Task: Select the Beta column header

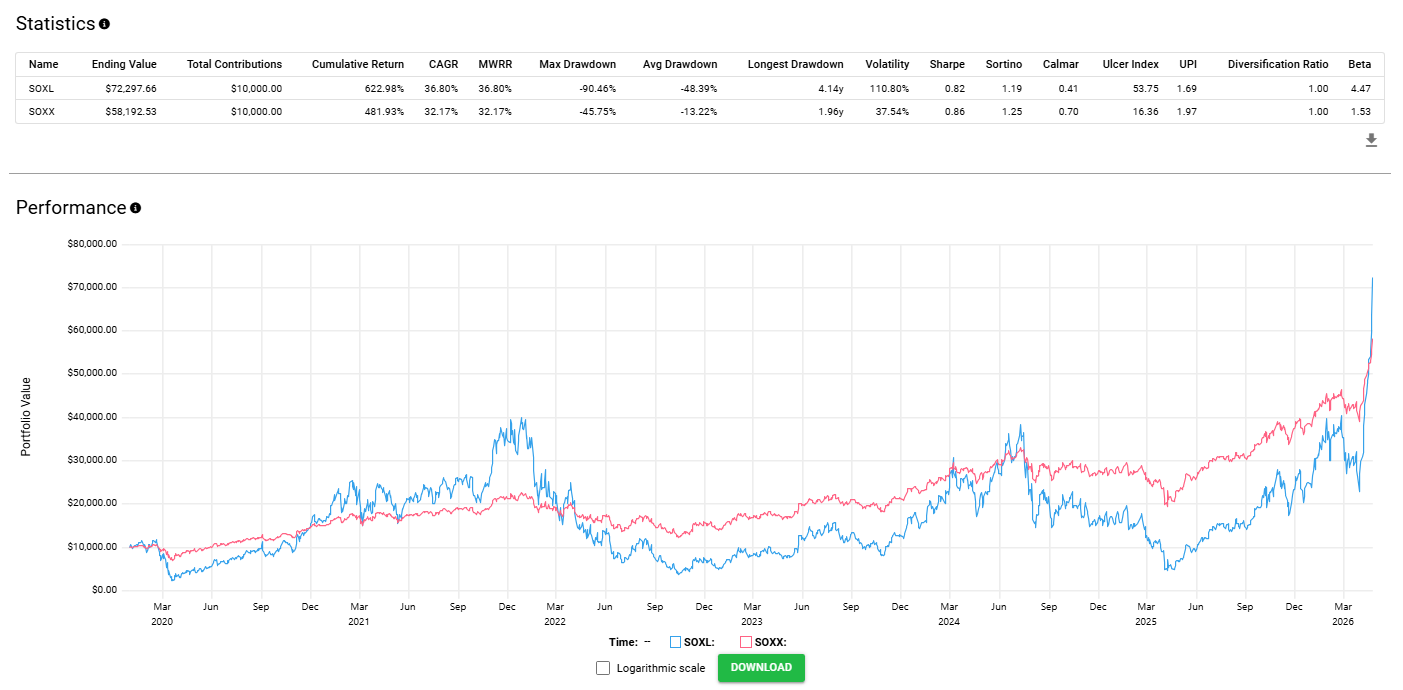Action: point(1359,64)
